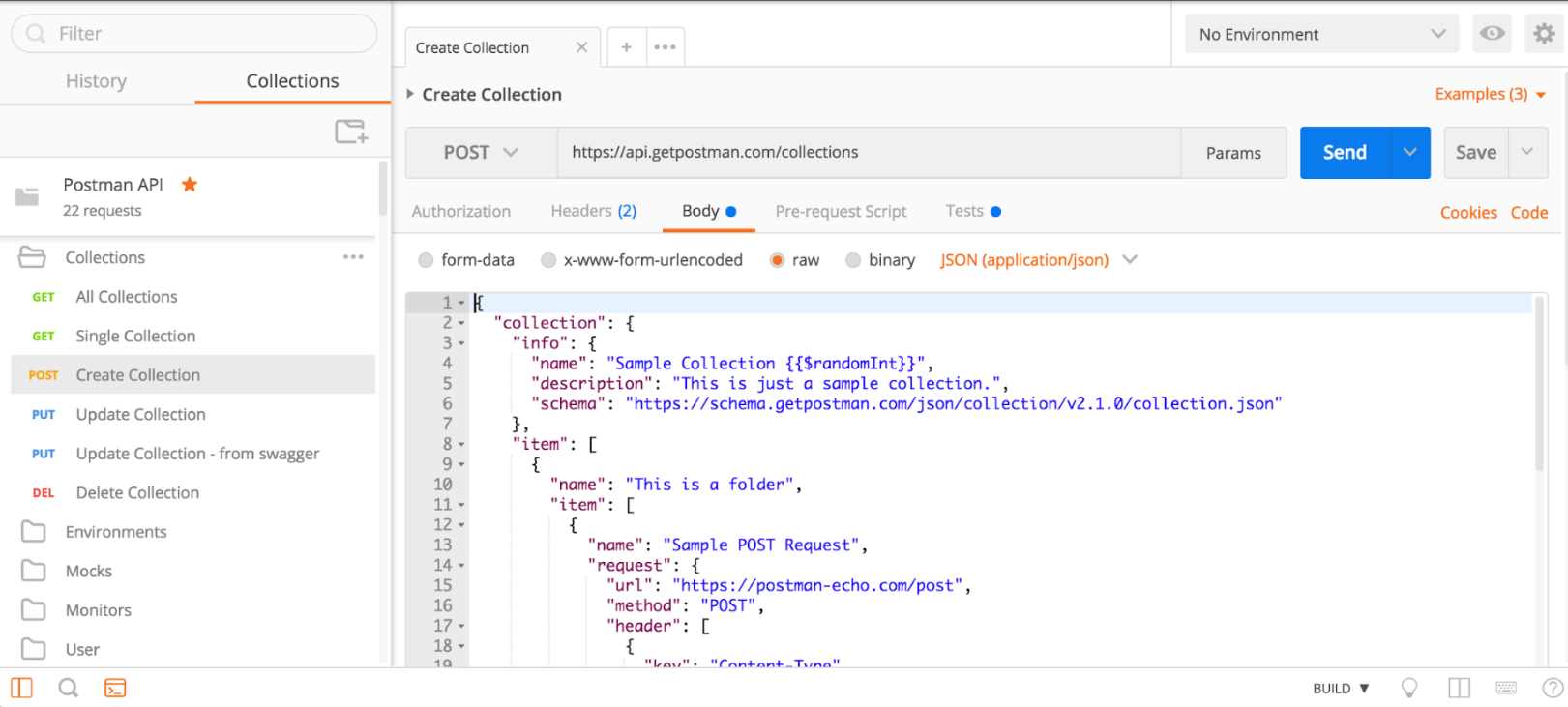Collapse code fold arrow on line 2
1568x707 pixels.
click(x=461, y=323)
